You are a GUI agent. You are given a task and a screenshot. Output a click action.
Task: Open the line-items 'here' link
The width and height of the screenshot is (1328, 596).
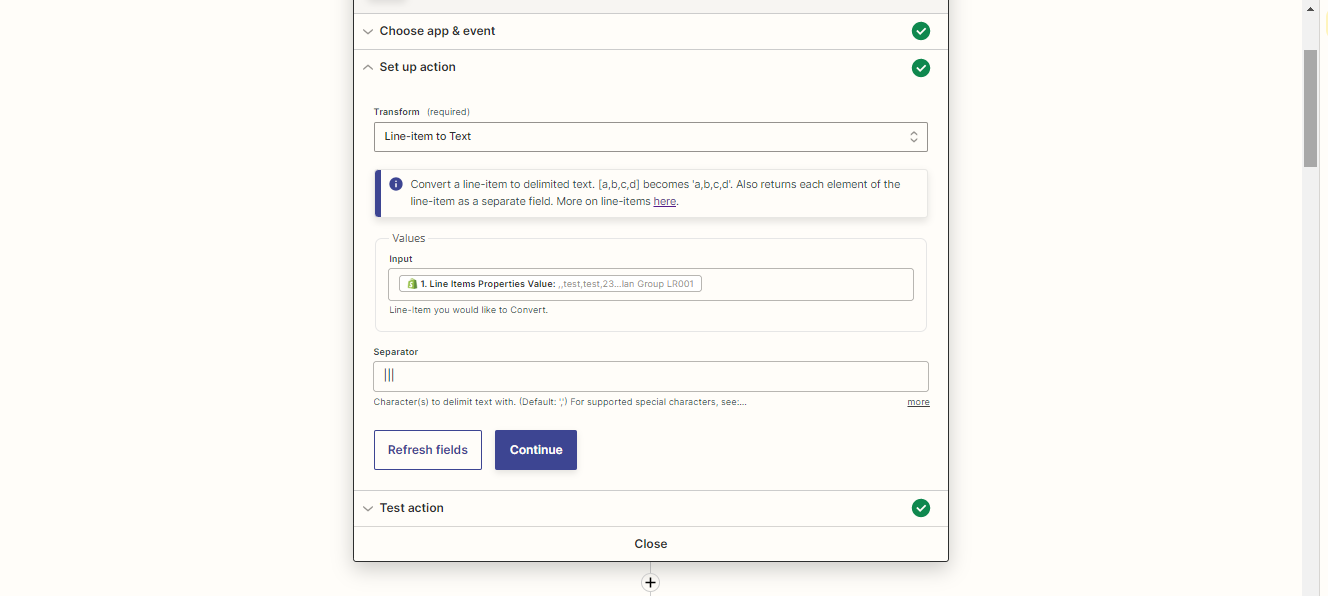pyautogui.click(x=664, y=201)
